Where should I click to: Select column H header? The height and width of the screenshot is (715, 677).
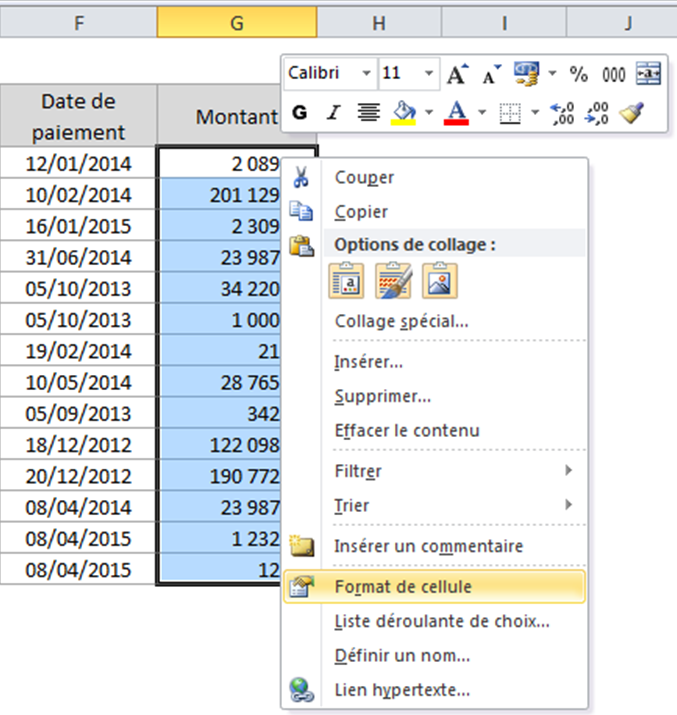[x=379, y=22]
